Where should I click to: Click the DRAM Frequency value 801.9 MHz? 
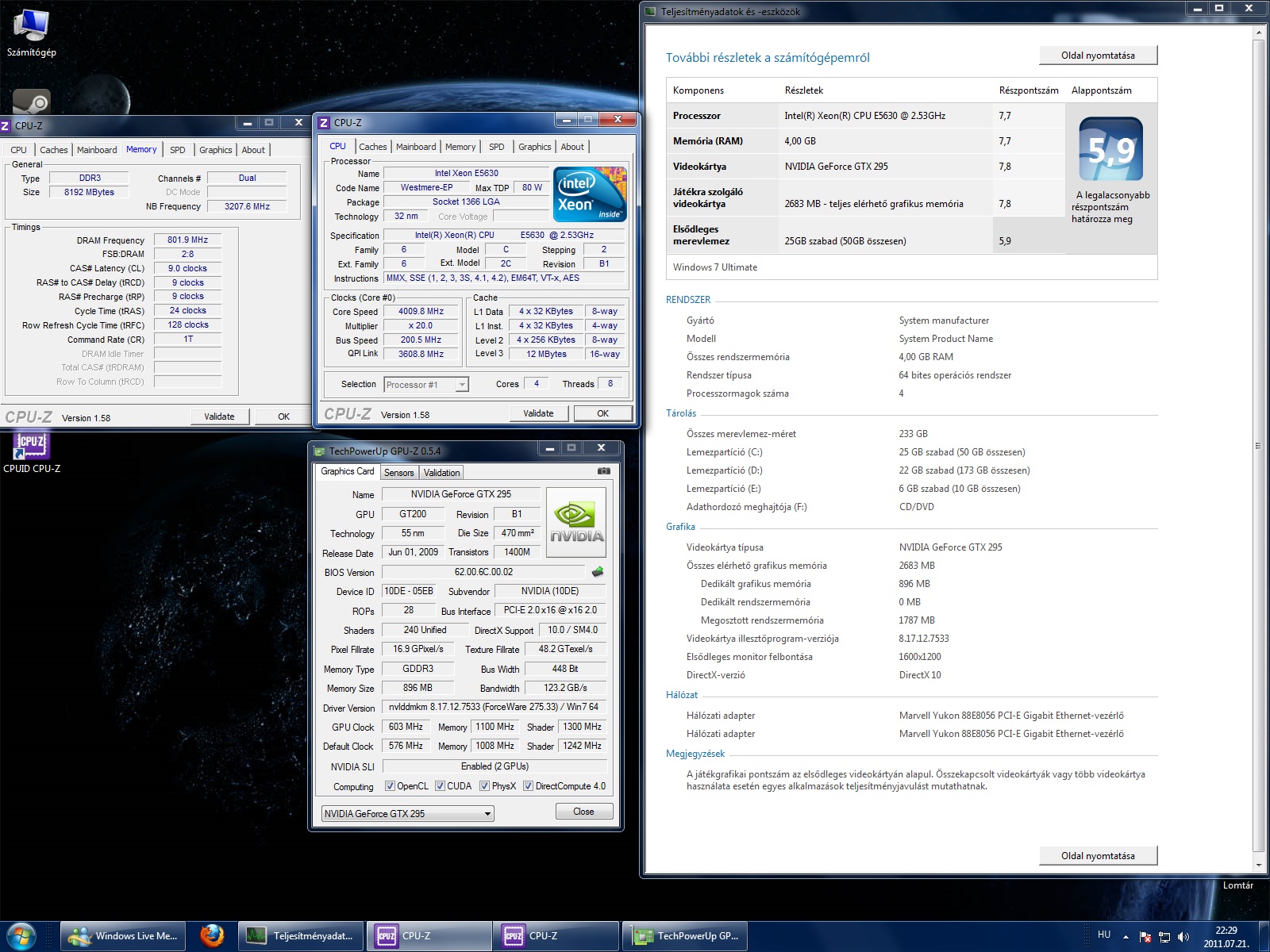click(187, 240)
